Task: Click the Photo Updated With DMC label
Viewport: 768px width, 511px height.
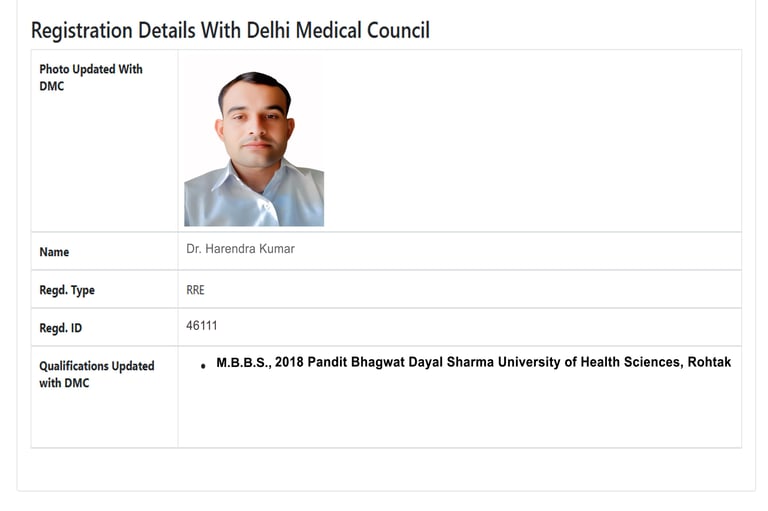Action: click(x=91, y=77)
